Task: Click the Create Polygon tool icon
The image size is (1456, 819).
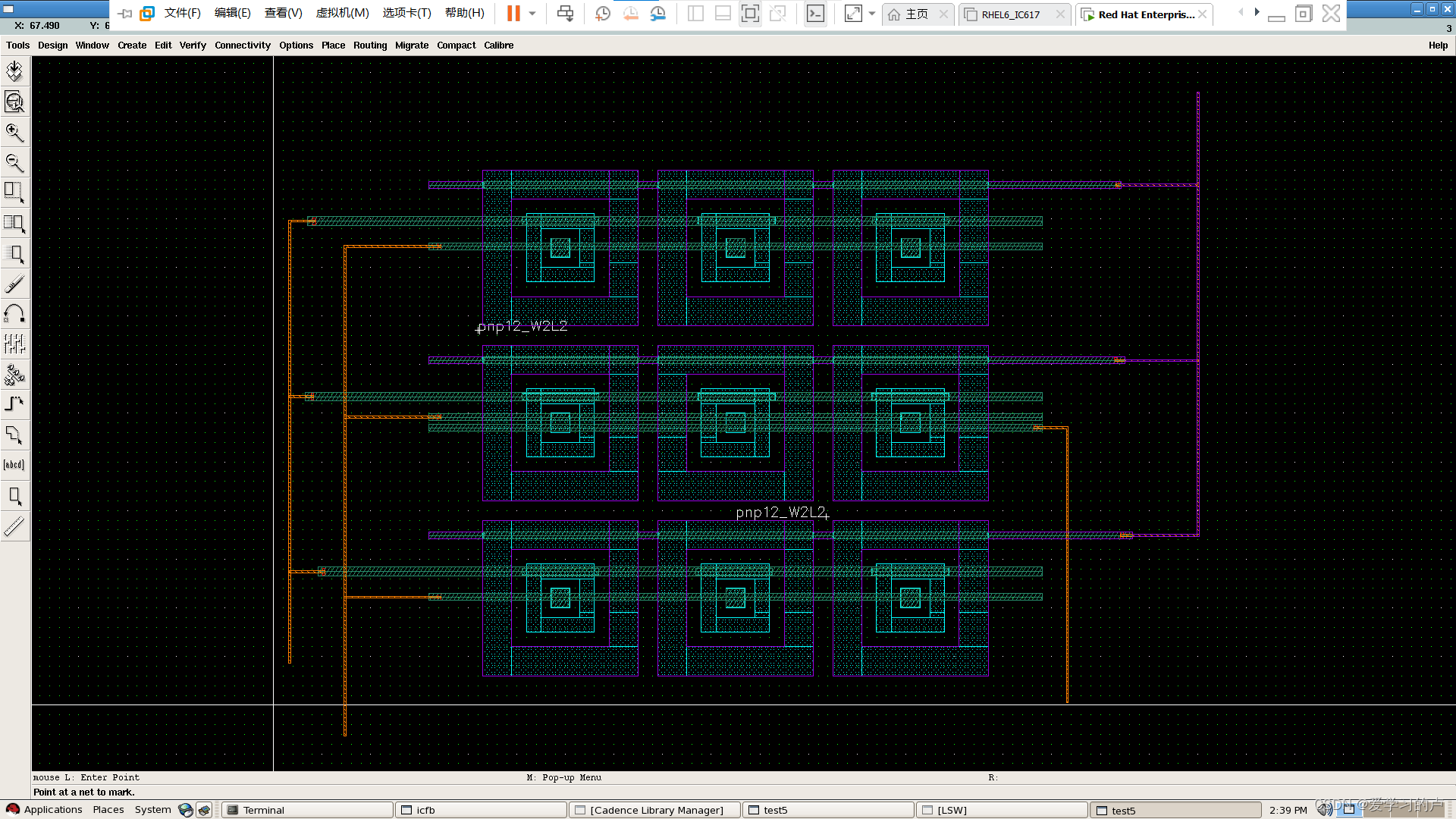Action: pyautogui.click(x=14, y=435)
